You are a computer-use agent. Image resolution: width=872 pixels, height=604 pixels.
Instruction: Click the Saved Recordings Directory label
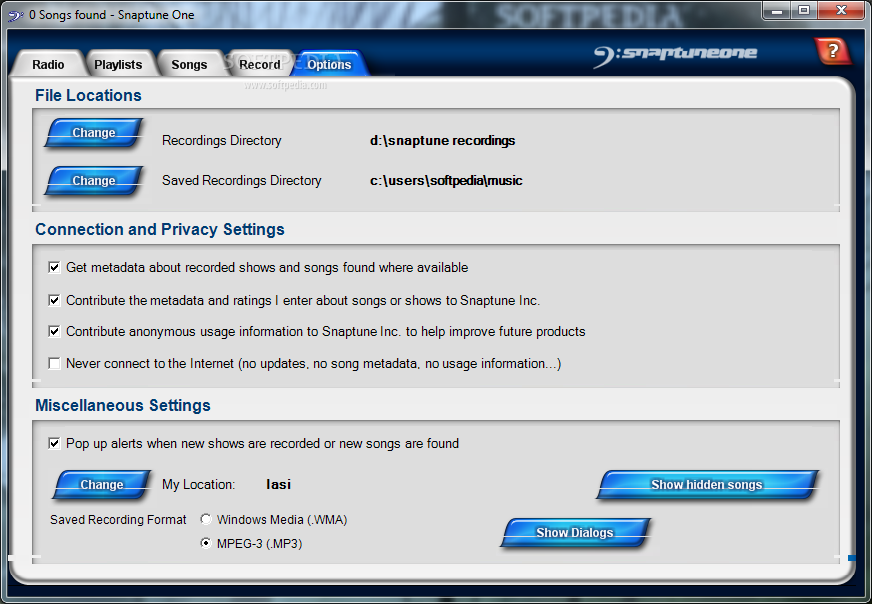(x=241, y=181)
